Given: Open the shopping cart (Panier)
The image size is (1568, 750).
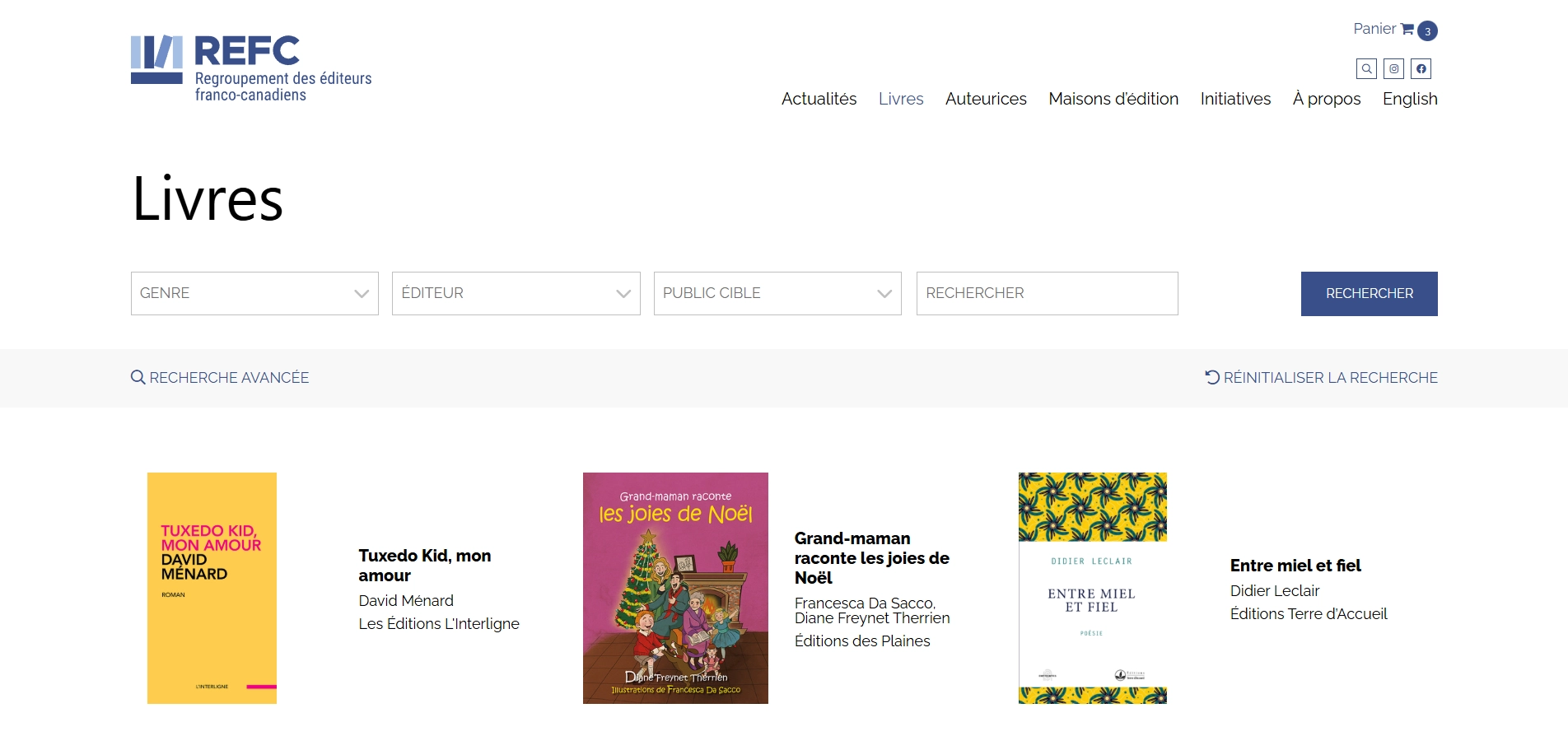Looking at the screenshot, I should tap(1382, 29).
